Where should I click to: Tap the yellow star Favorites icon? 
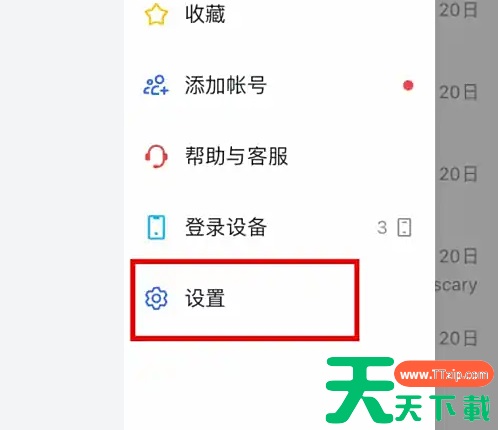[x=156, y=15]
